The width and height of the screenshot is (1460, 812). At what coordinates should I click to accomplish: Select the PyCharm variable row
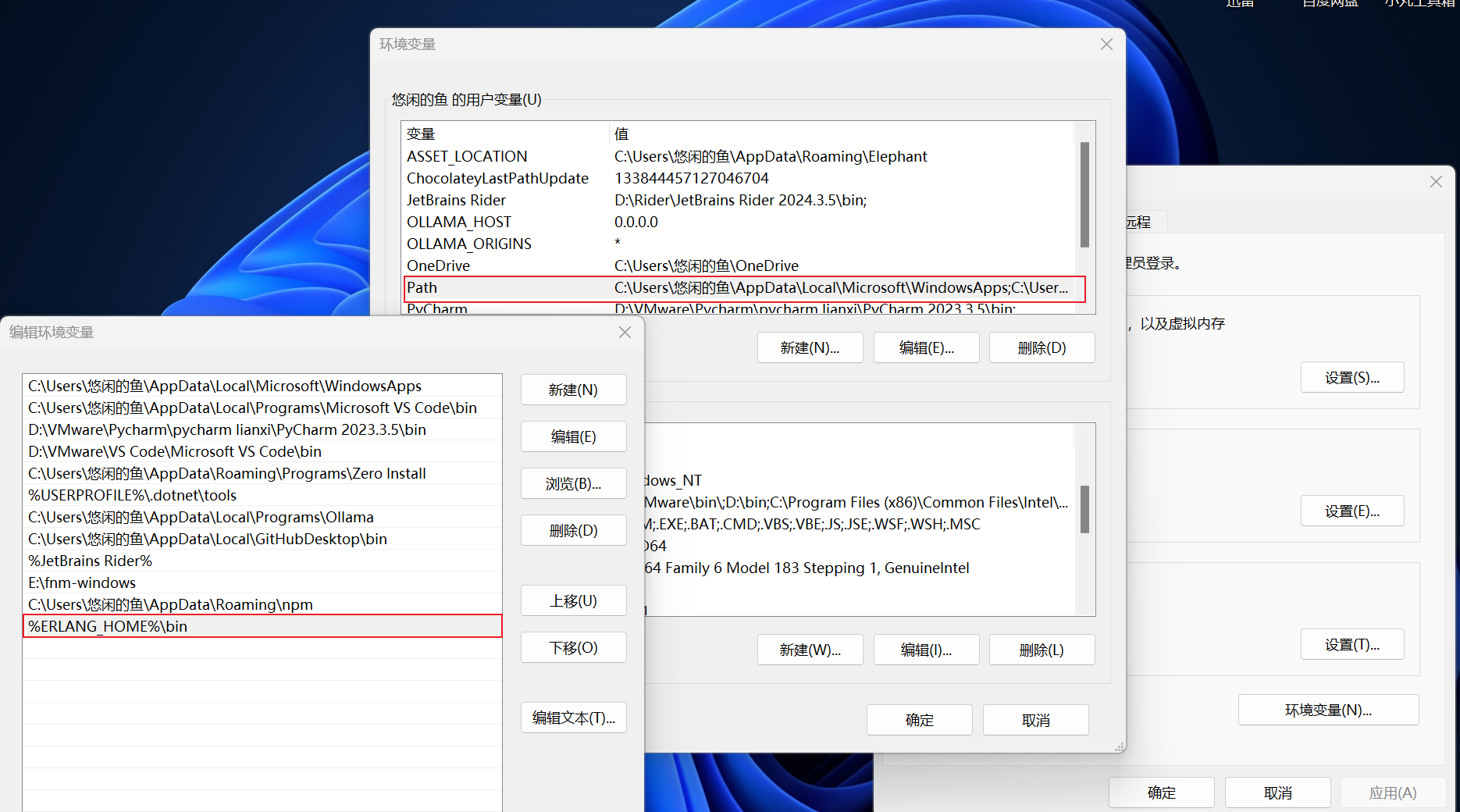point(739,308)
